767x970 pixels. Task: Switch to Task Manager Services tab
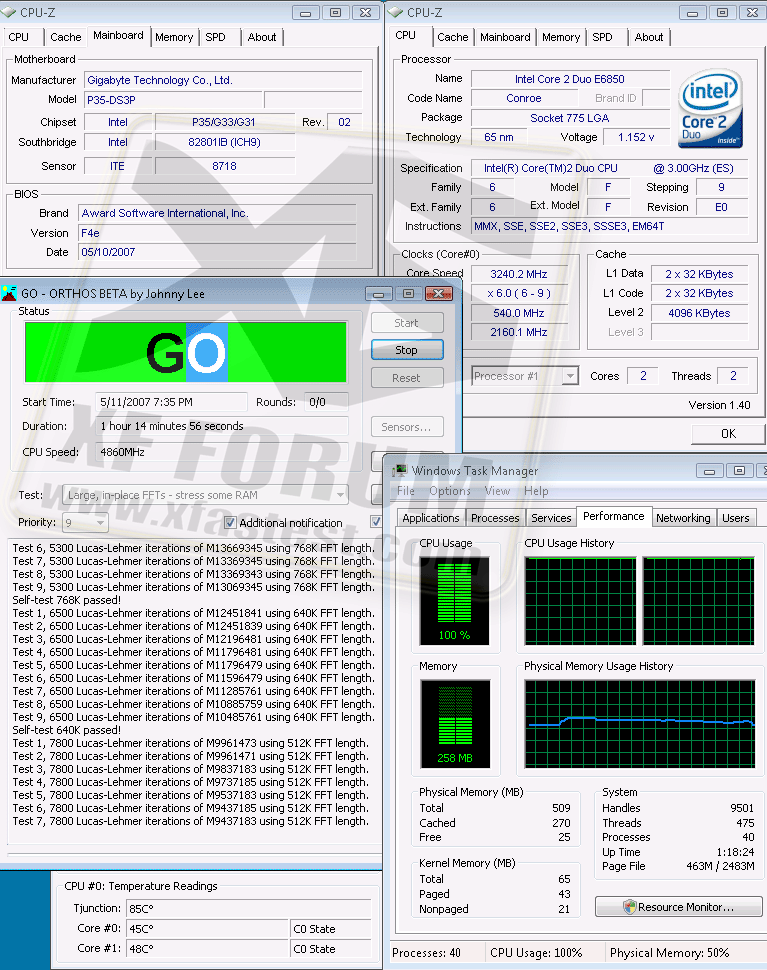pos(551,518)
